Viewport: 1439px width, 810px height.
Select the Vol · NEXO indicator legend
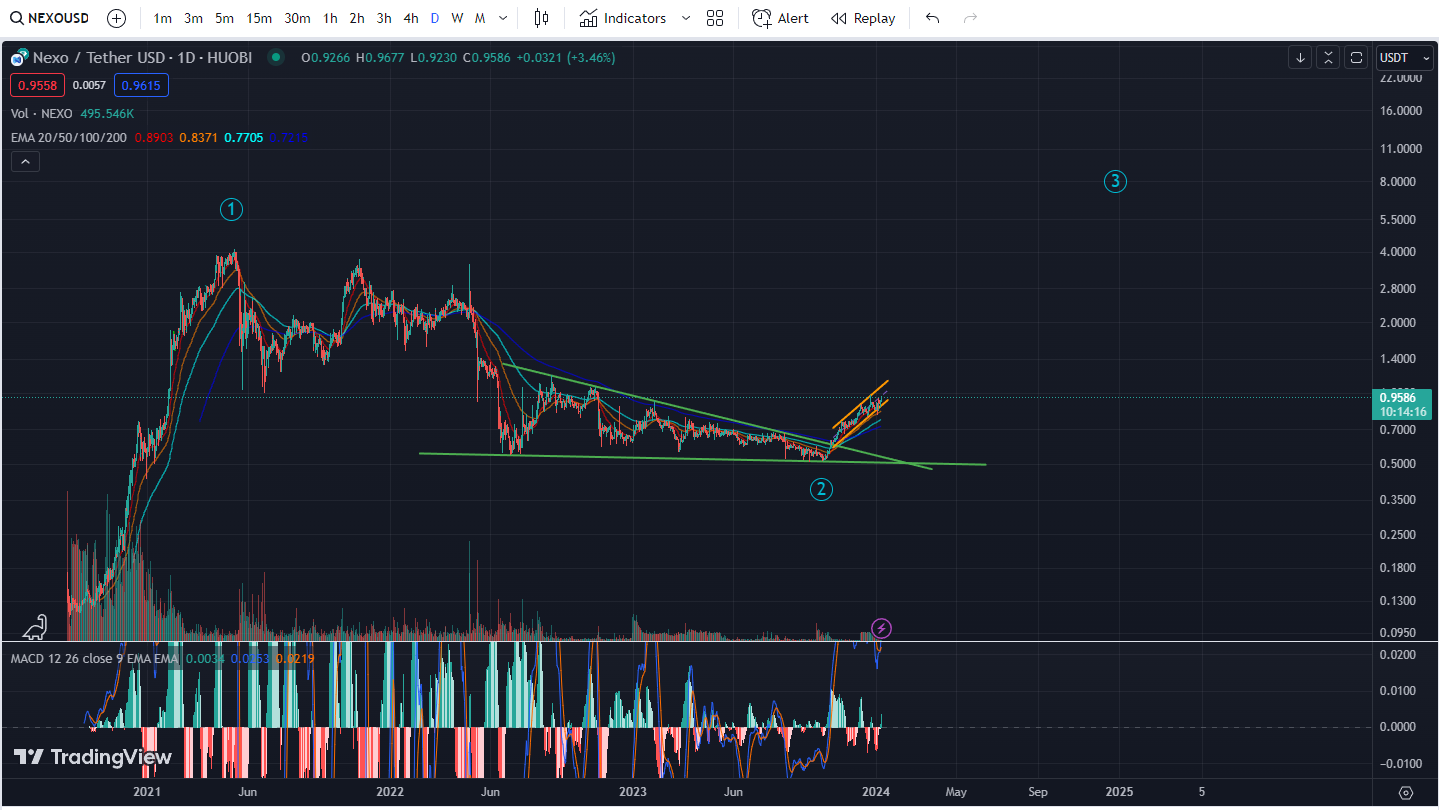pos(42,114)
